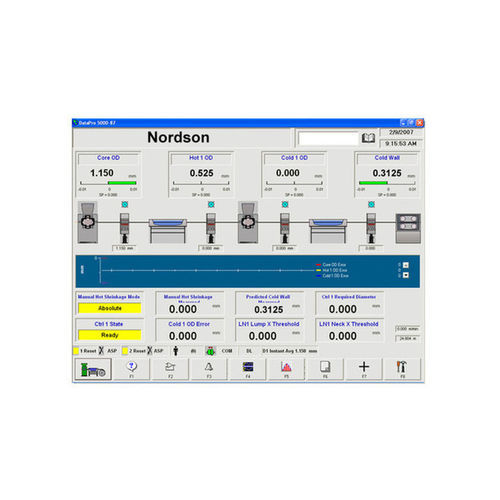Click the down arrow on the trend chart
The image size is (500, 500).
click(x=406, y=275)
